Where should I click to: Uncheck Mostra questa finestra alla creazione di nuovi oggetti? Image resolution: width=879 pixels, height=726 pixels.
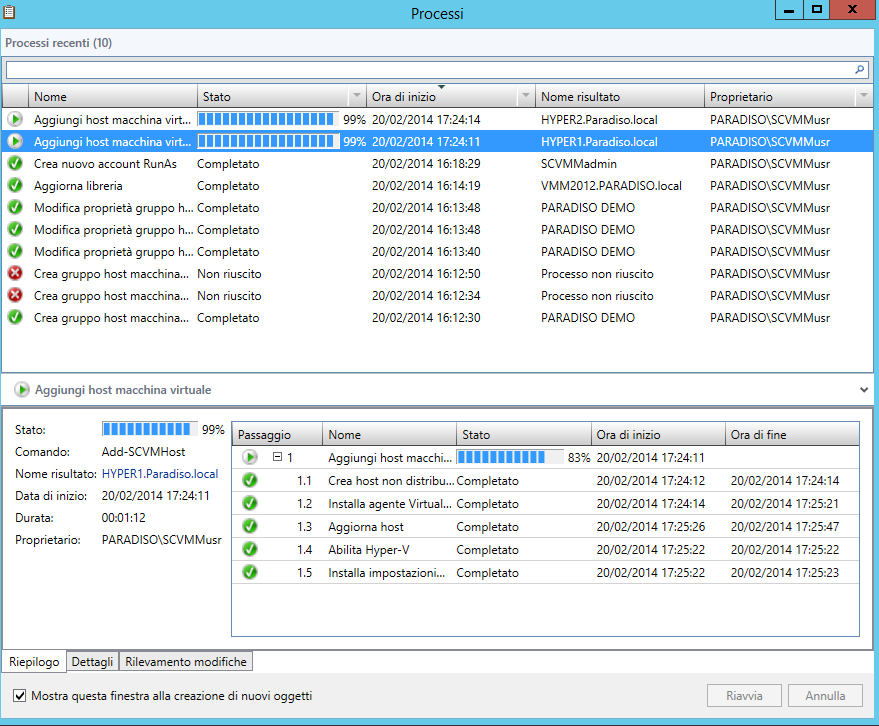point(18,695)
